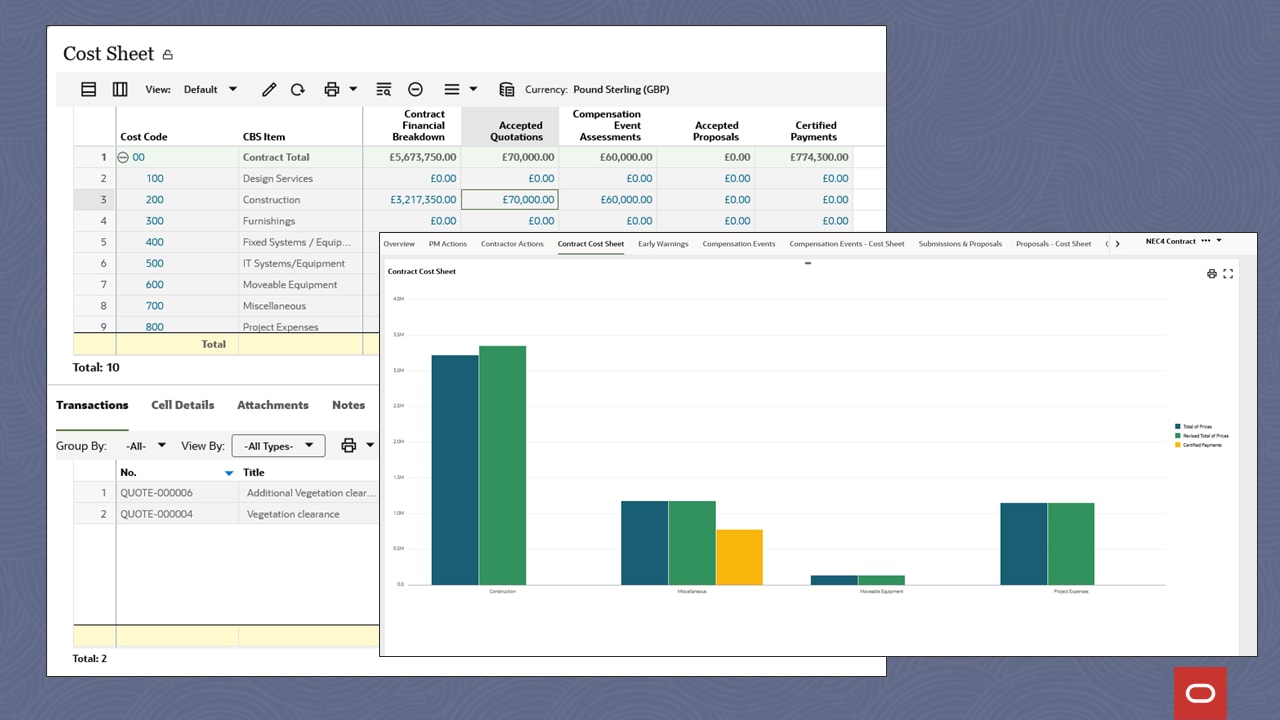Click the collapse-all minus circle icon
This screenshot has height=720, width=1280.
click(x=415, y=89)
